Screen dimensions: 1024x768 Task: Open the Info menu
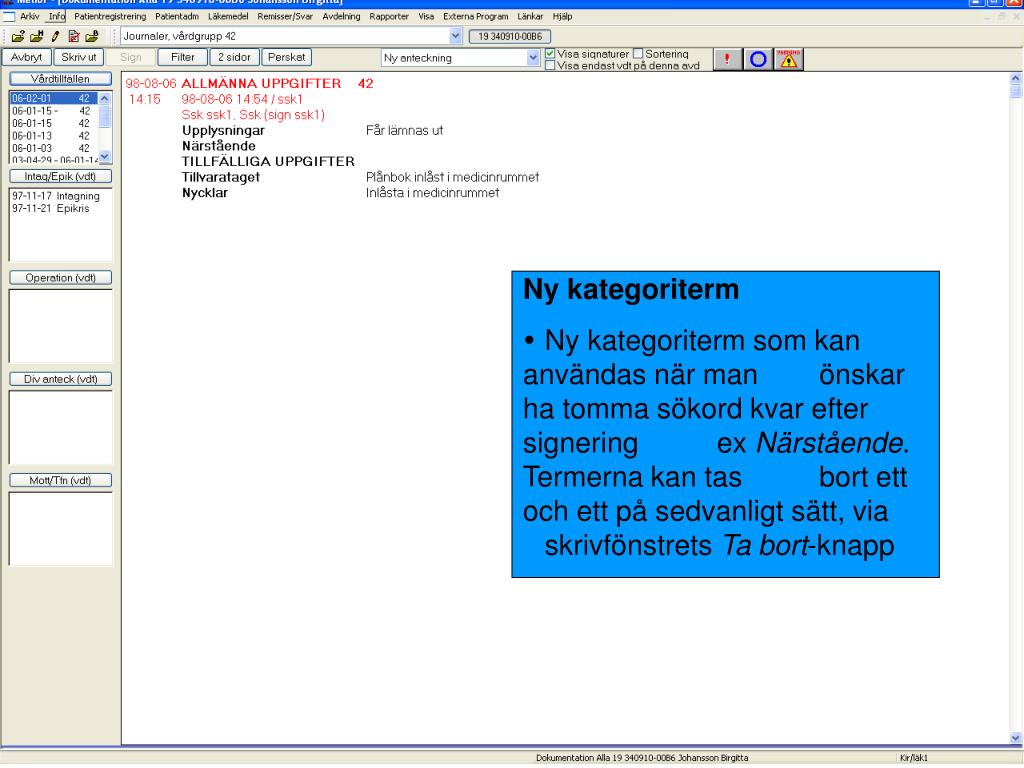[57, 16]
